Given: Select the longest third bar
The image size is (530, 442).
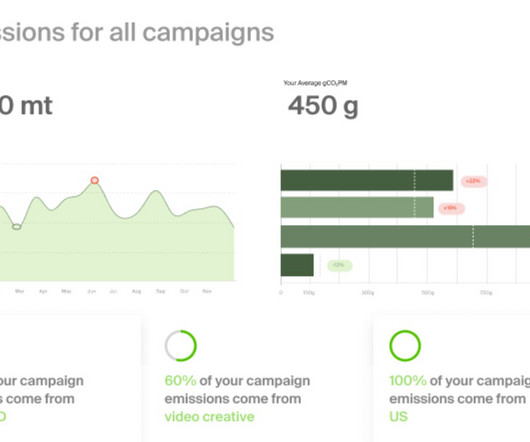Looking at the screenshot, I should tap(405, 237).
